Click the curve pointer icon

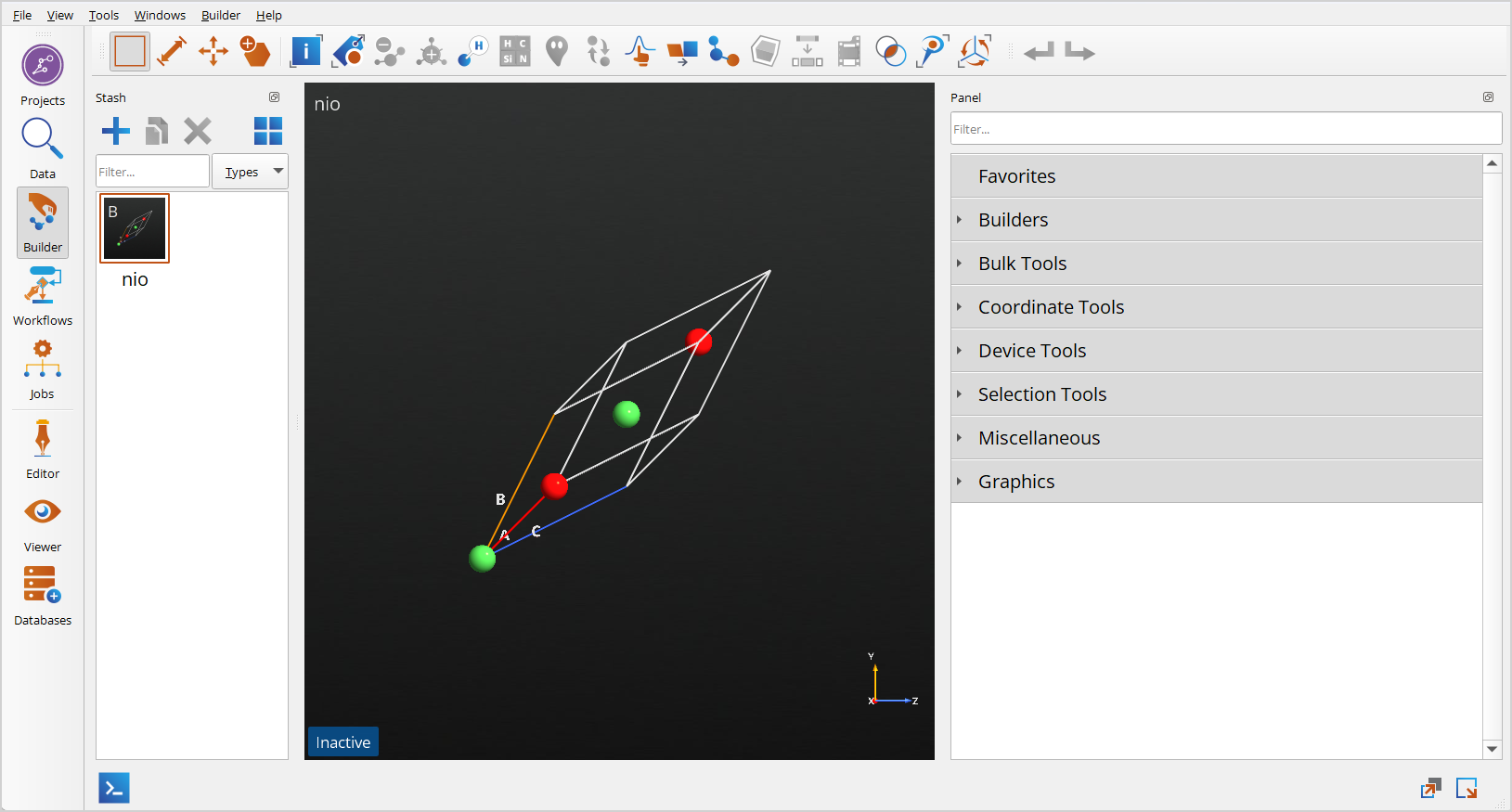coord(640,51)
